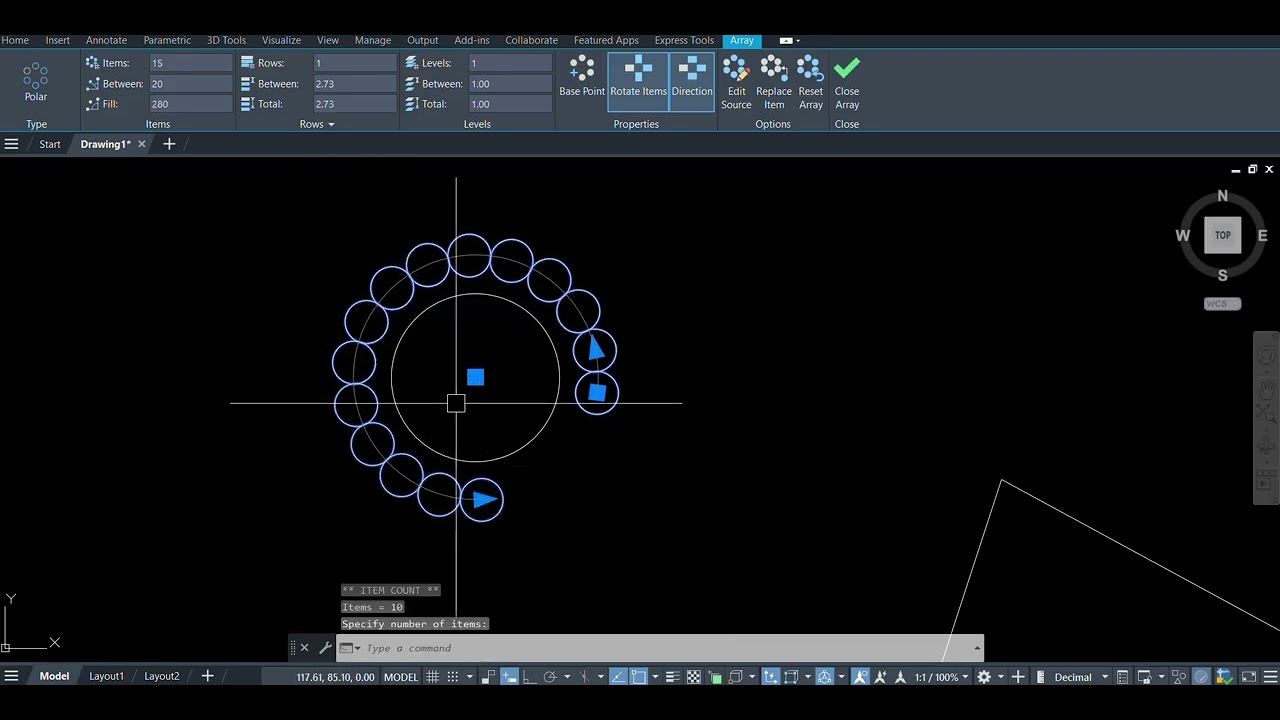This screenshot has width=1280, height=720.
Task: Click the Rows count field
Action: click(355, 63)
